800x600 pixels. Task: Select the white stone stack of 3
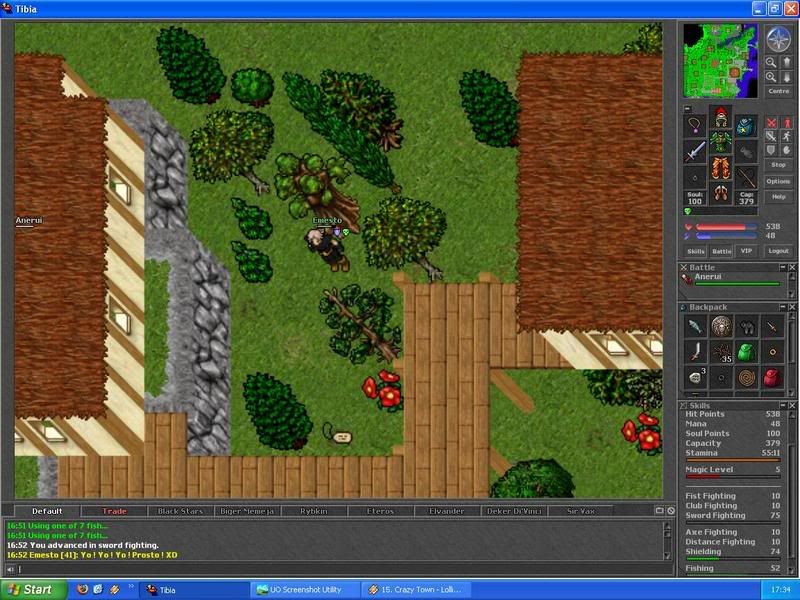pos(695,378)
